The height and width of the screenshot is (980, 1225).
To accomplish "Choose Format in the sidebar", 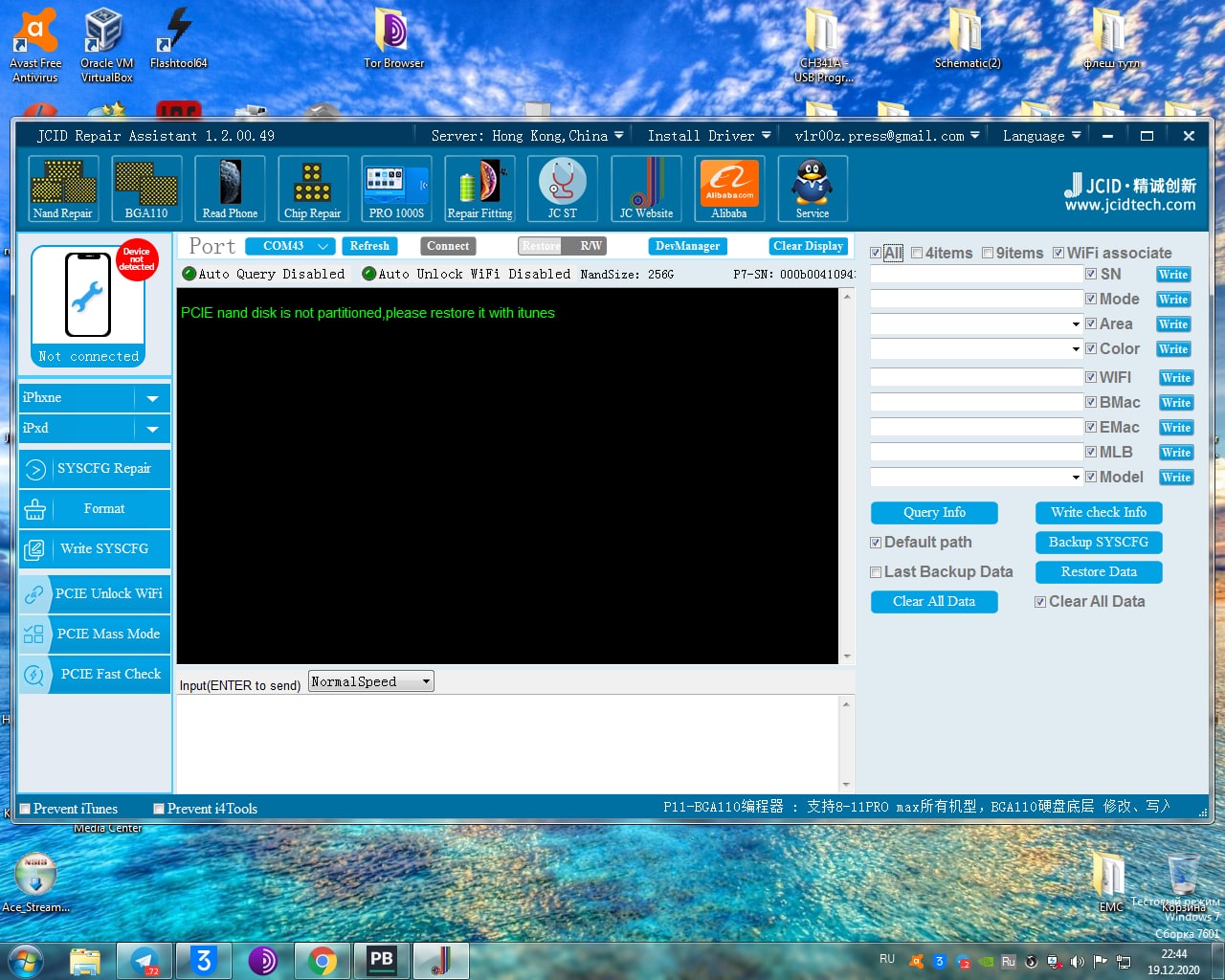I will [x=95, y=509].
